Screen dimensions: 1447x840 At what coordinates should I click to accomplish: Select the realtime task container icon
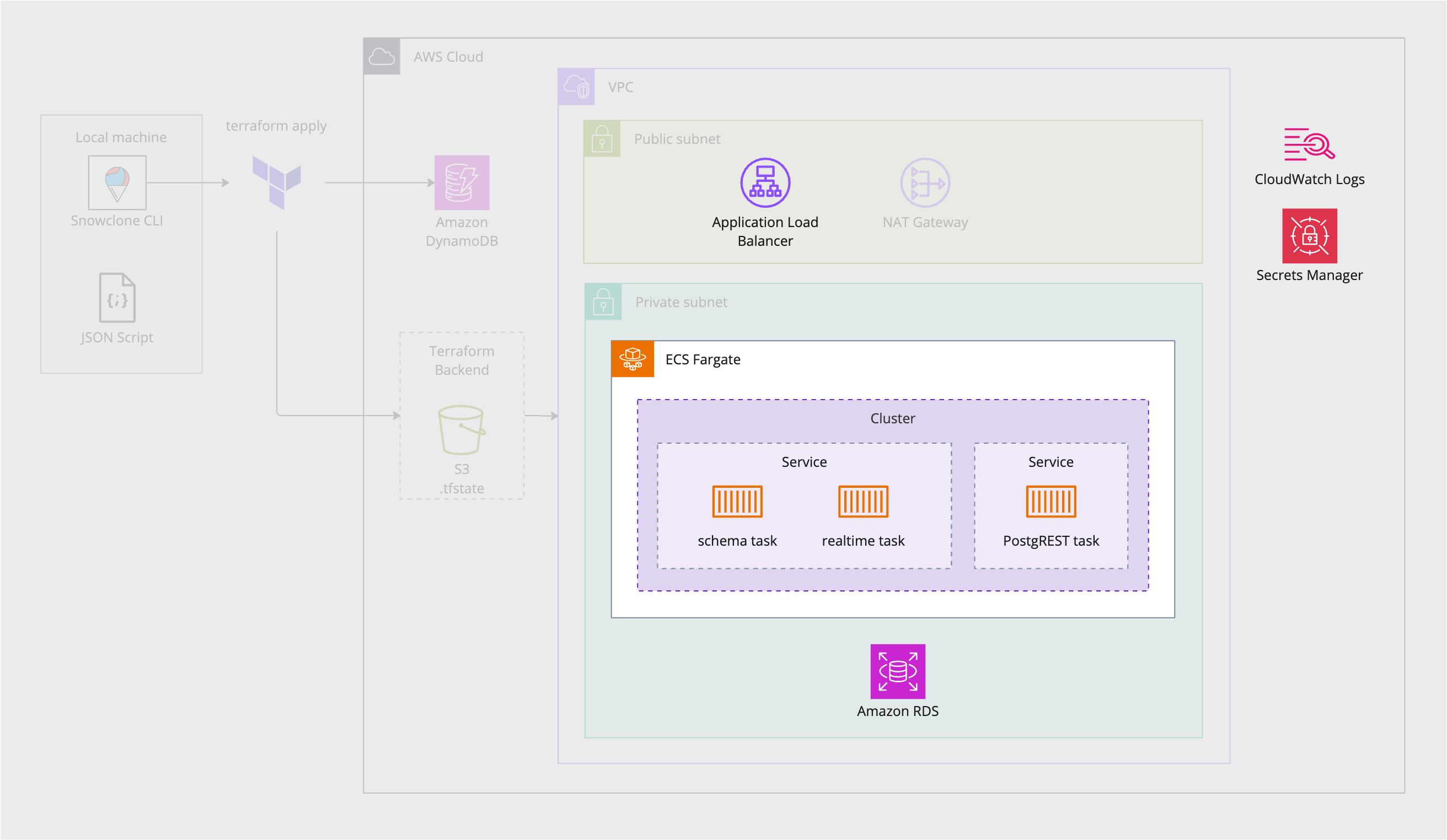(863, 502)
